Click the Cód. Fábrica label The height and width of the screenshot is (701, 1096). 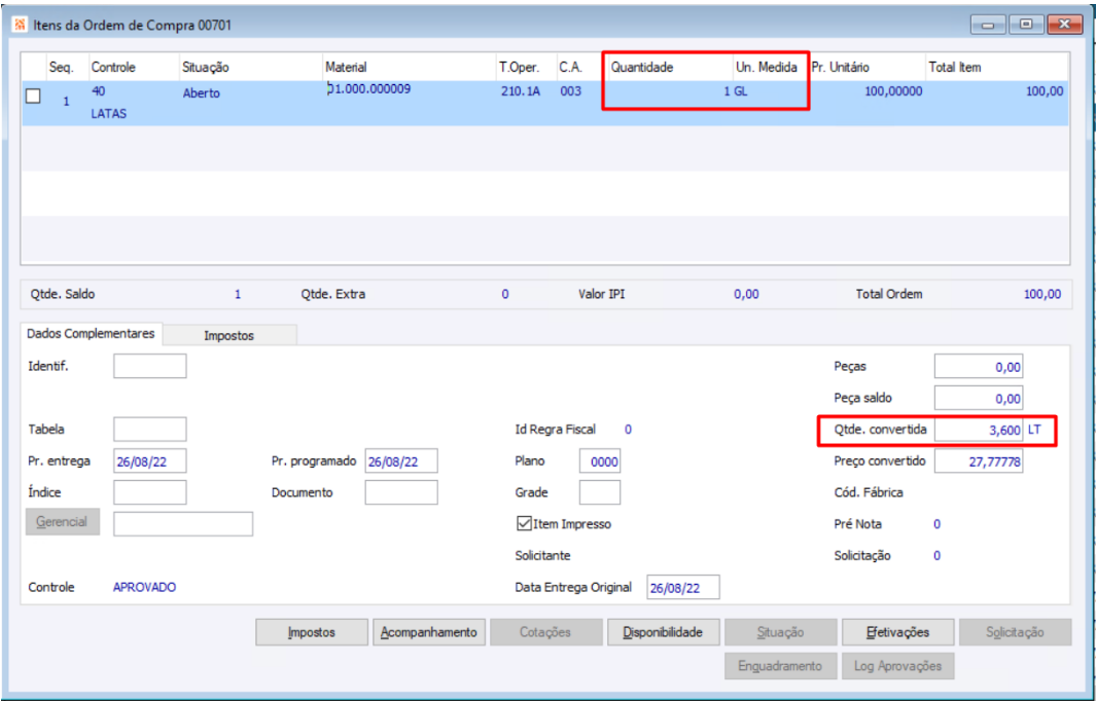869,492
